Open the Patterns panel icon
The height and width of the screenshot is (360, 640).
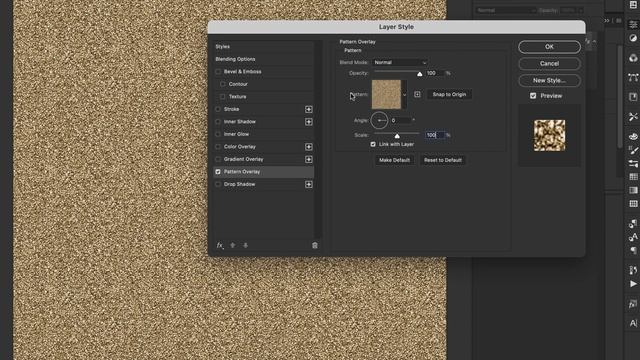click(x=633, y=203)
